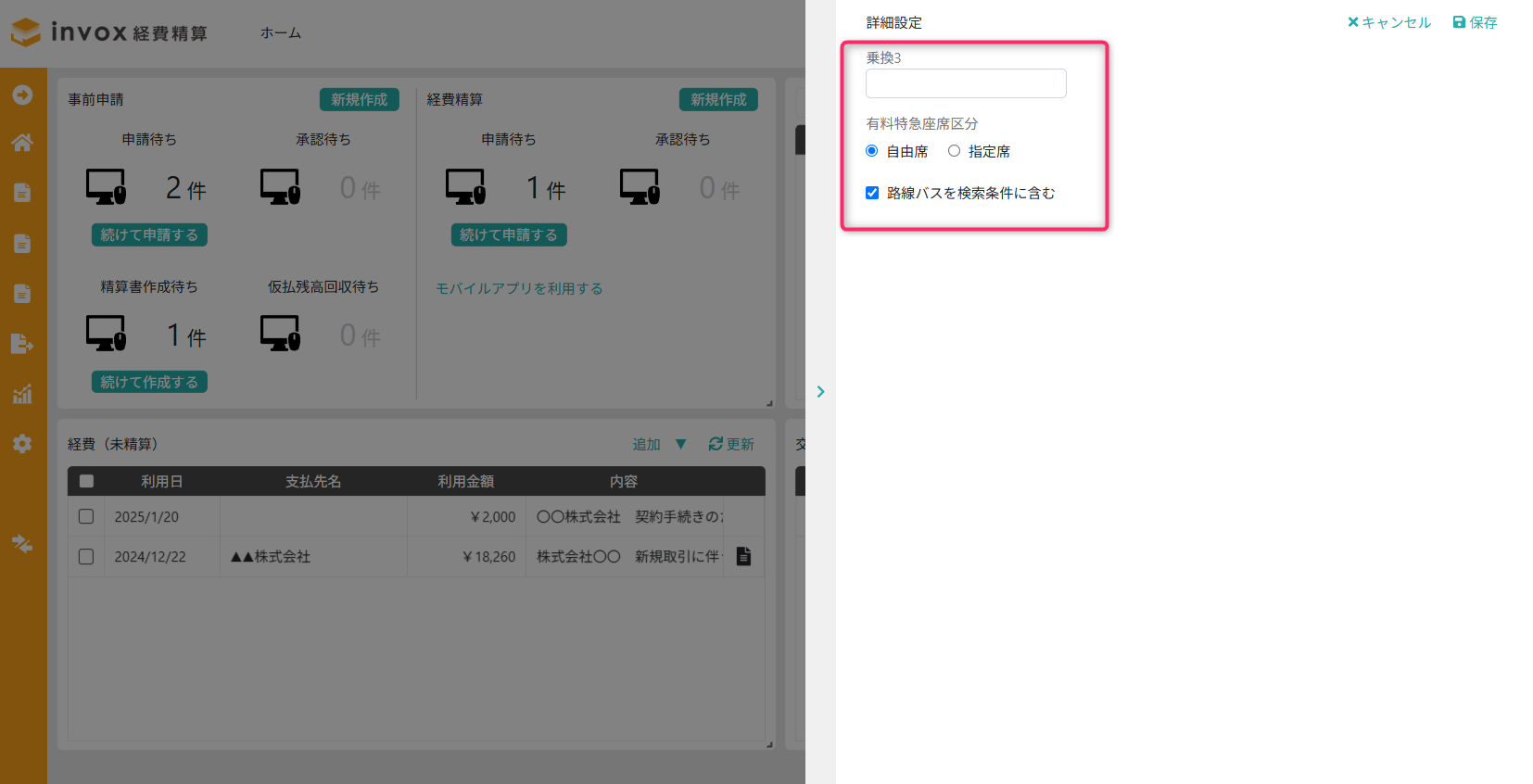Viewport: 1533px width, 784px height.
Task: Click the attachment document icon in the 2024/12/22 row
Action: click(x=743, y=556)
